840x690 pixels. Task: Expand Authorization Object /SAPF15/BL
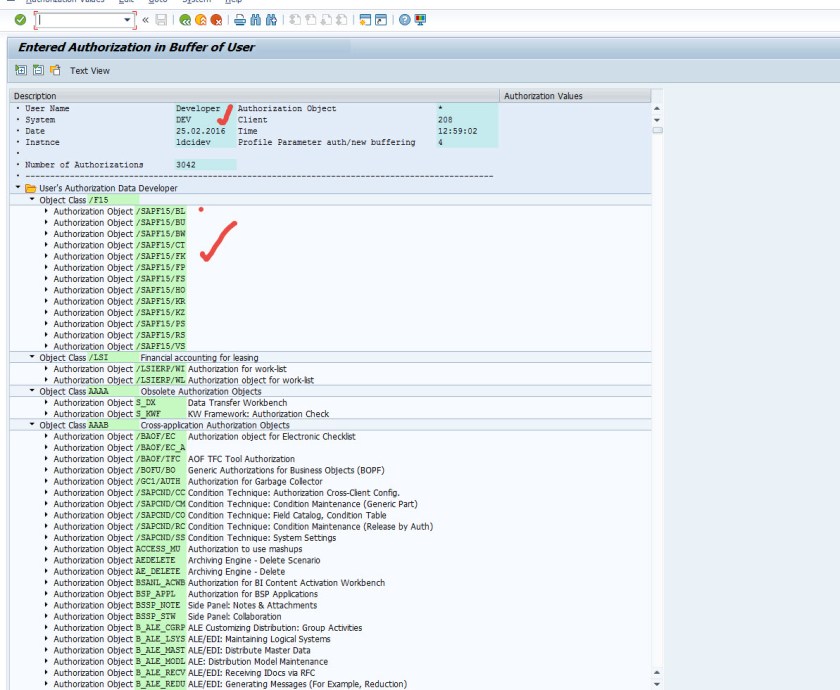[46, 211]
